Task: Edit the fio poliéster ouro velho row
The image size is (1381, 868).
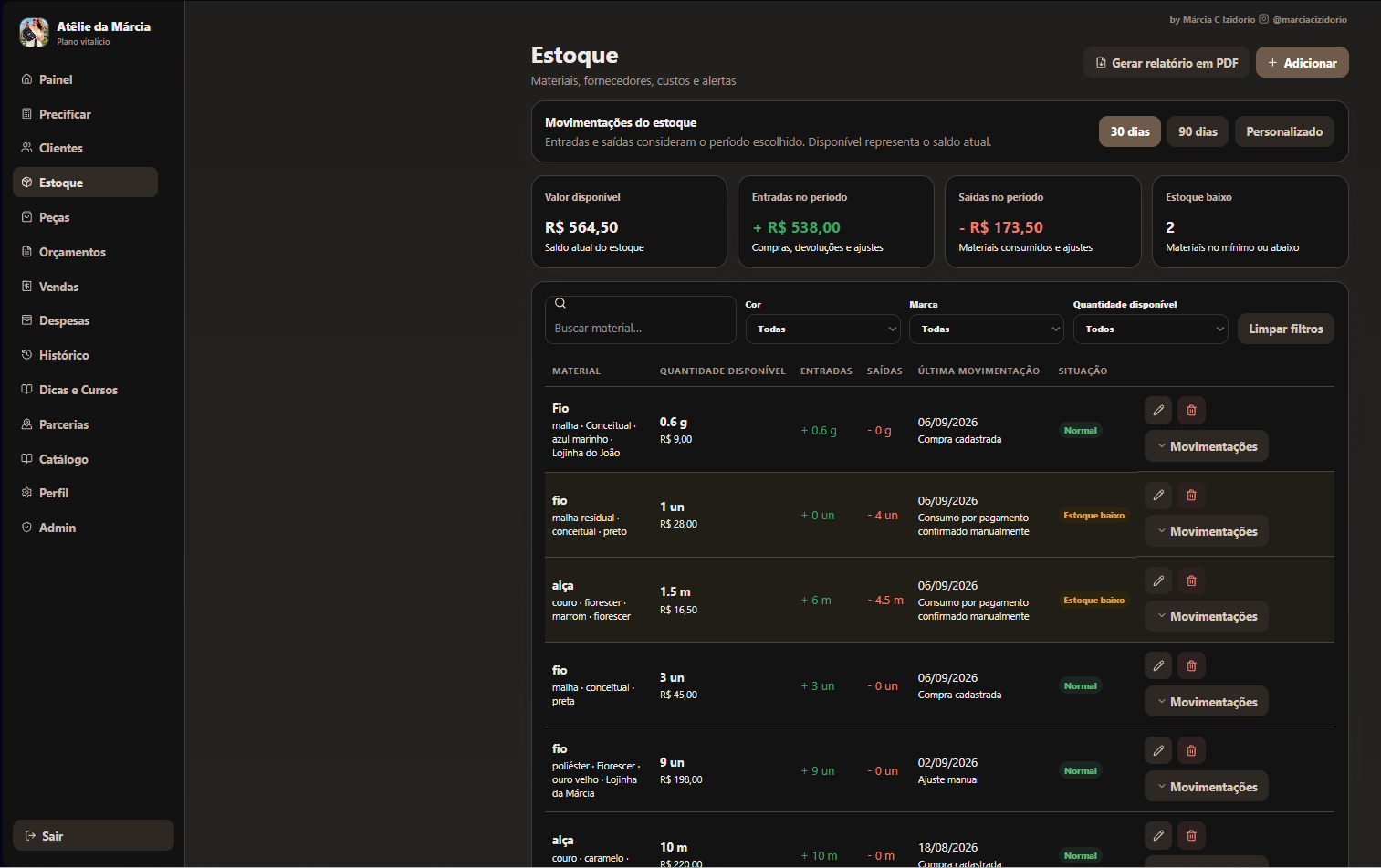Action: (1158, 750)
